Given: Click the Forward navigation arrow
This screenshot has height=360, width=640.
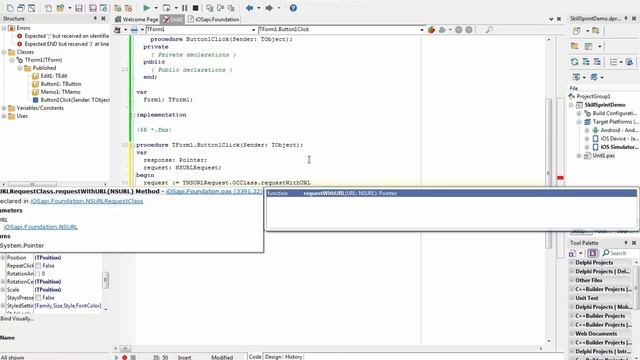Looking at the screenshot, I should coord(269,8).
